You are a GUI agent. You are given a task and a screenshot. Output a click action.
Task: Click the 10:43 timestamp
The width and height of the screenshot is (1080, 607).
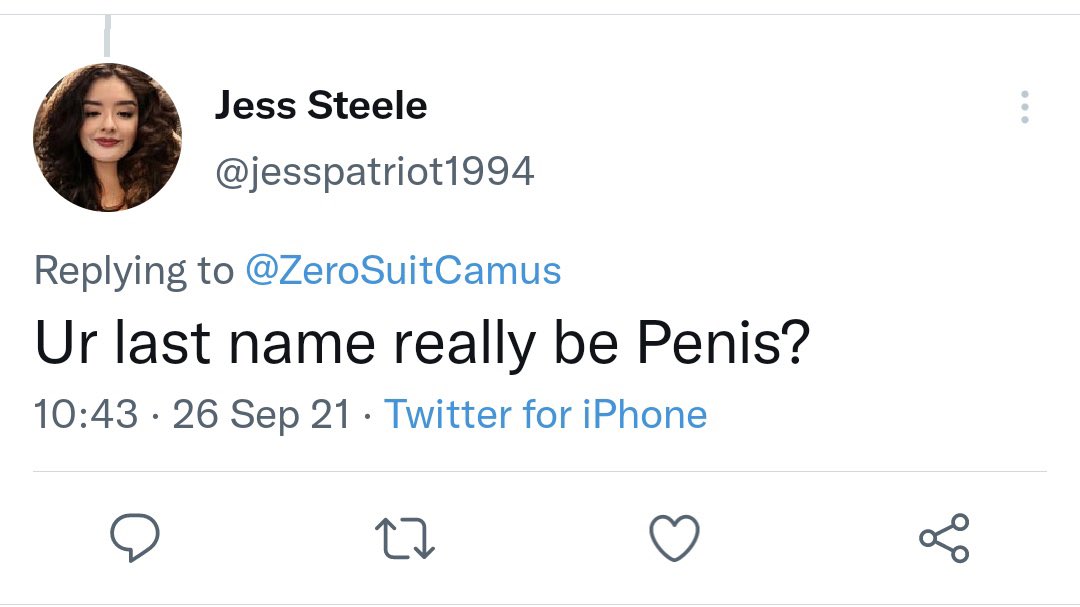(86, 414)
